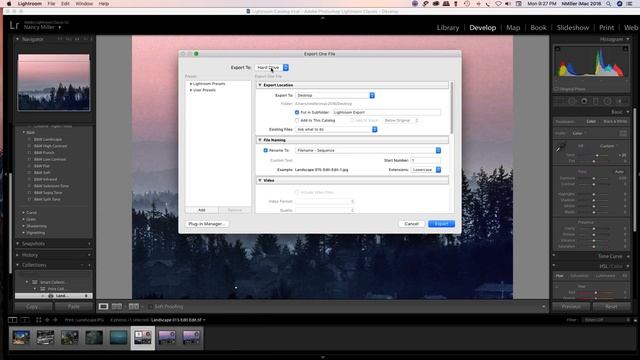This screenshot has height=360, width=640.
Task: Toggle the shadow clipping indicator in the histogram
Action: (558, 49)
